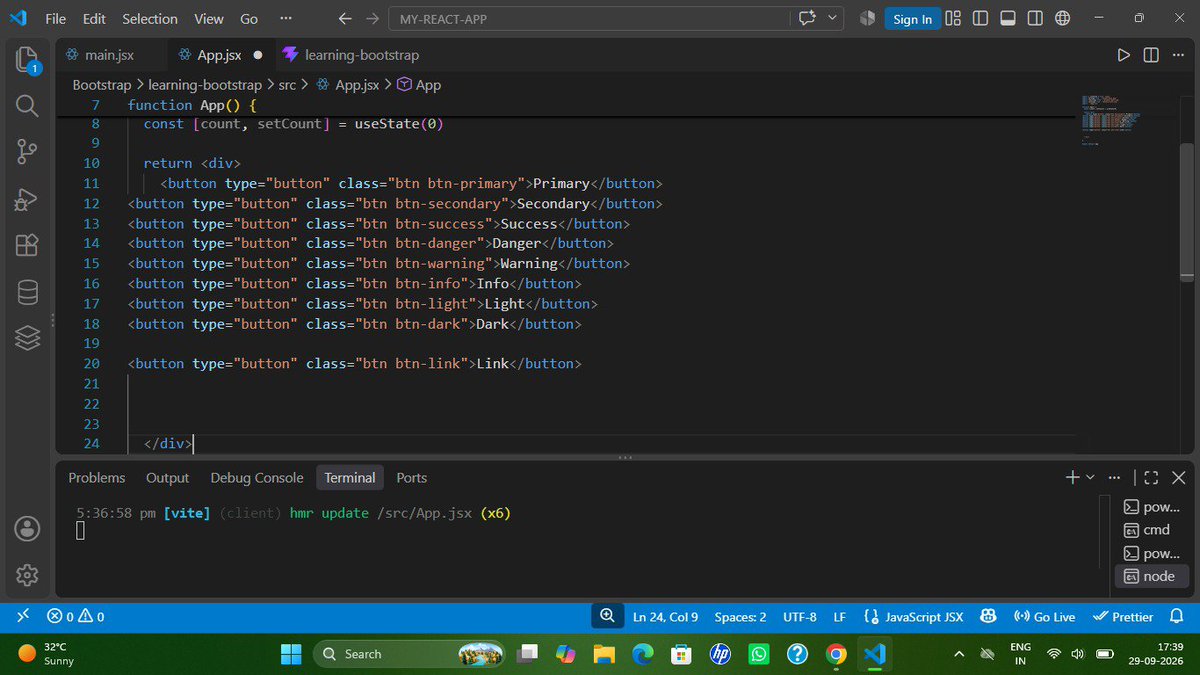Open the overflow menu ellipsis in the menu bar

tap(286, 19)
